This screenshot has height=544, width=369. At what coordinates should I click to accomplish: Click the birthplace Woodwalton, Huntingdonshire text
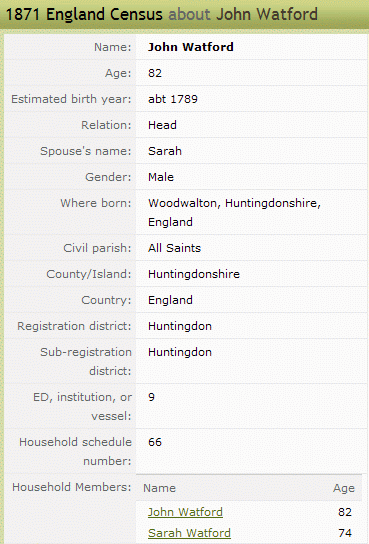coord(234,203)
